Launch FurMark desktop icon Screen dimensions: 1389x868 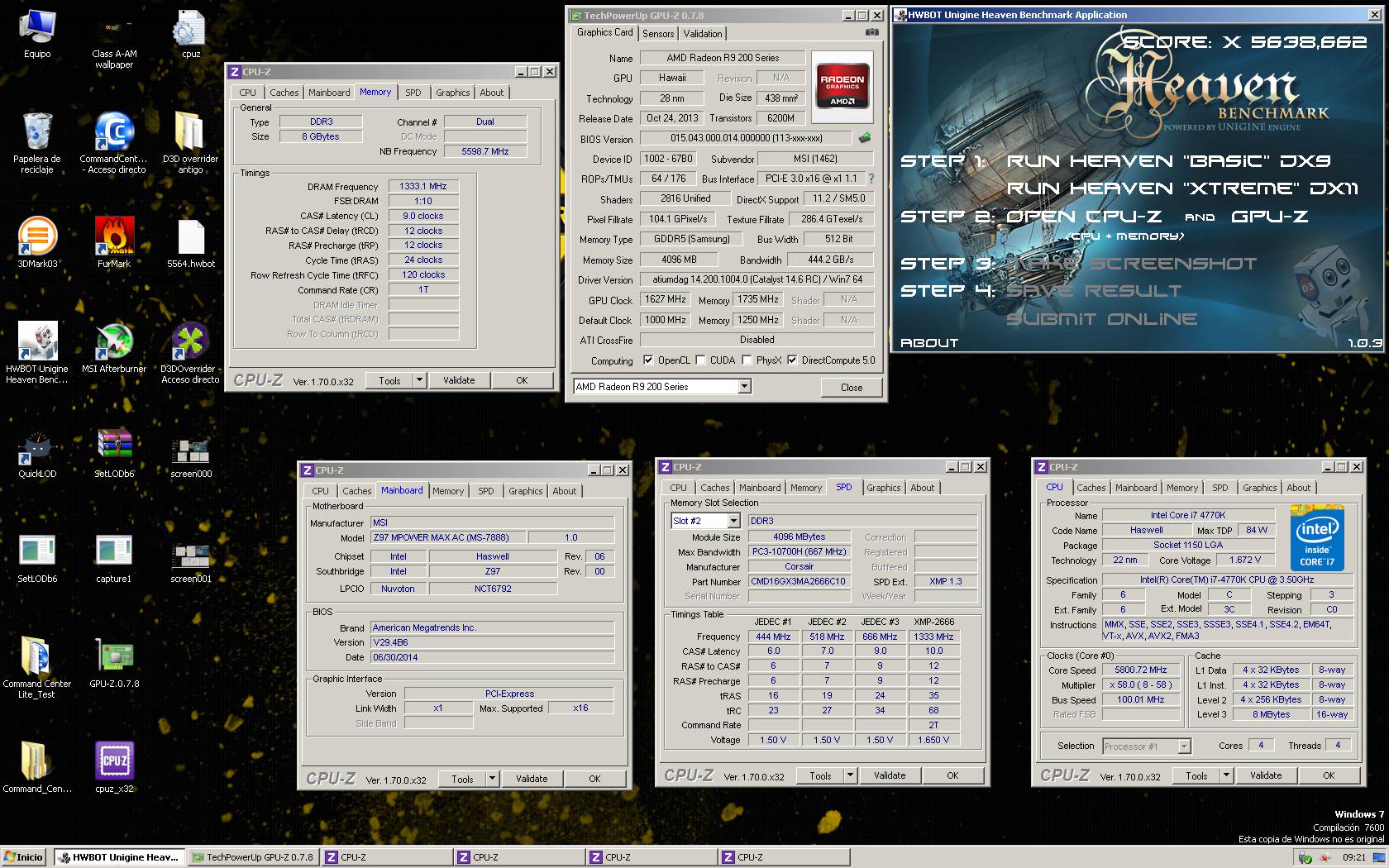pyautogui.click(x=114, y=242)
